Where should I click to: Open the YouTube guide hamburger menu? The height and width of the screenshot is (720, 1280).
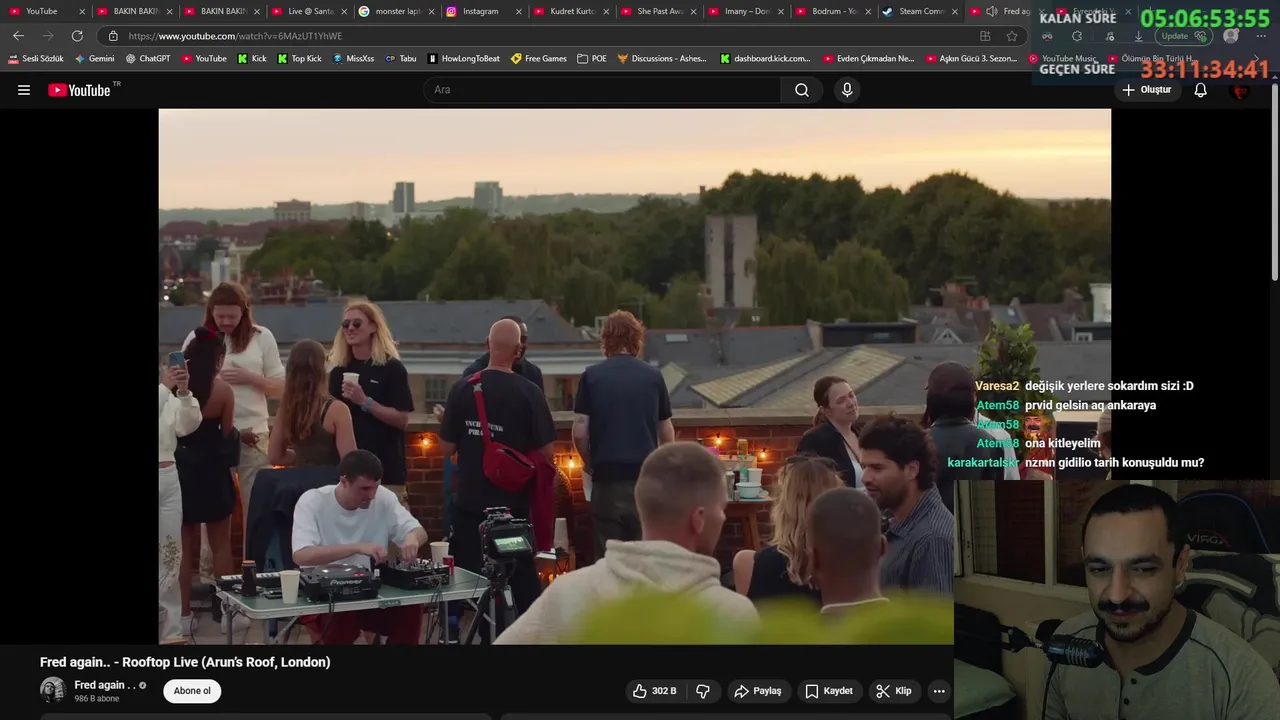[x=24, y=90]
